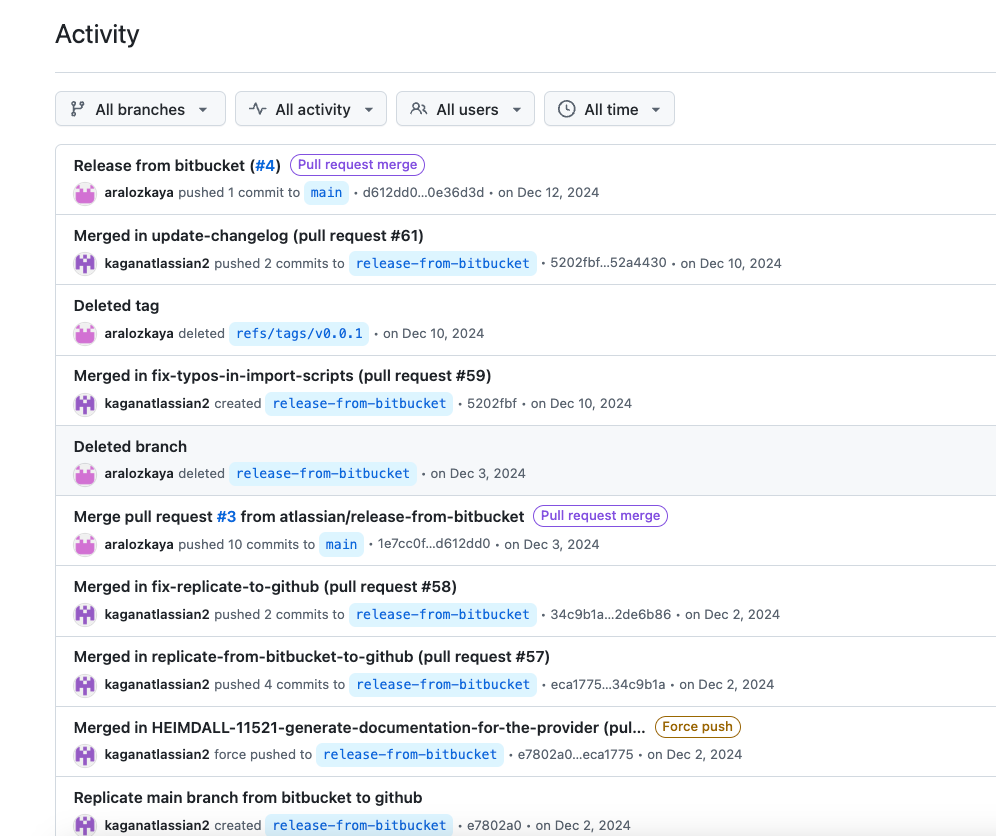
Task: Follow the #3 pull request link
Action: [x=224, y=516]
